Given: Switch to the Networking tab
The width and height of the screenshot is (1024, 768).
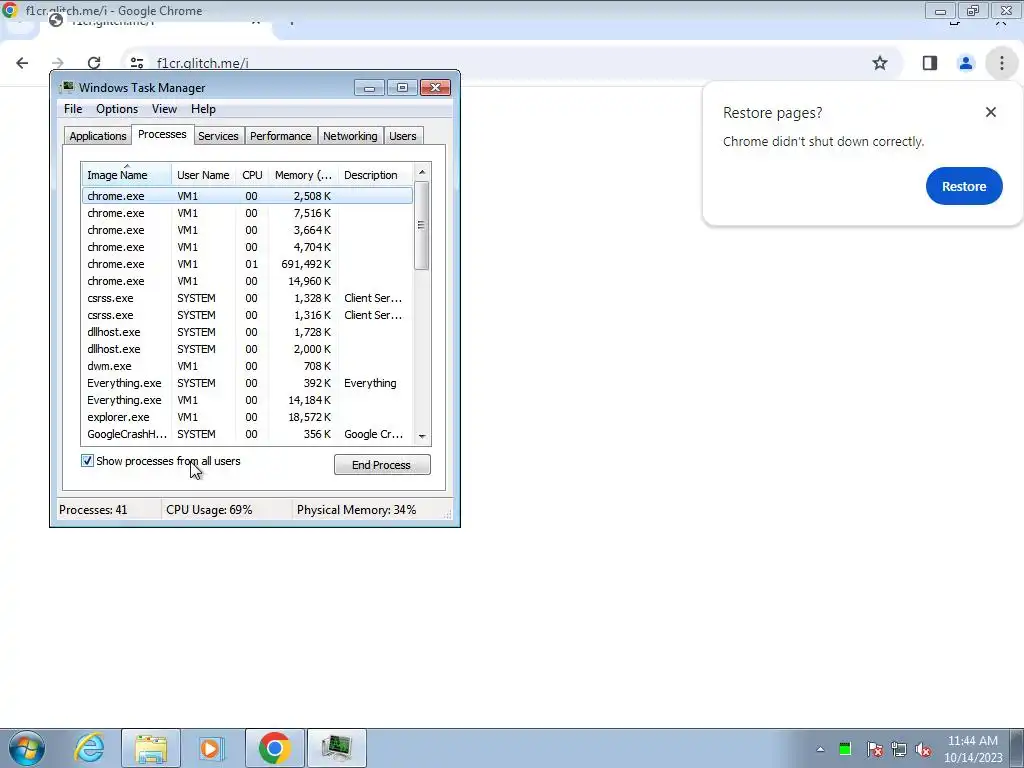Looking at the screenshot, I should click(x=350, y=136).
